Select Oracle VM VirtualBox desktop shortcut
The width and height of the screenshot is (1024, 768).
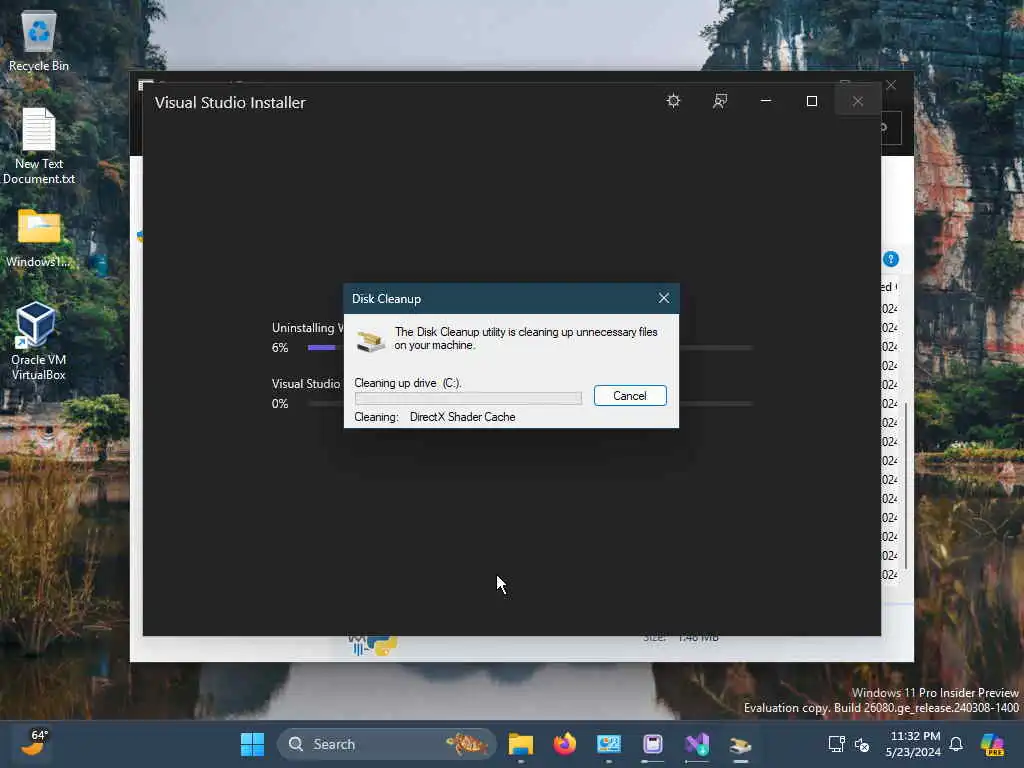(39, 342)
